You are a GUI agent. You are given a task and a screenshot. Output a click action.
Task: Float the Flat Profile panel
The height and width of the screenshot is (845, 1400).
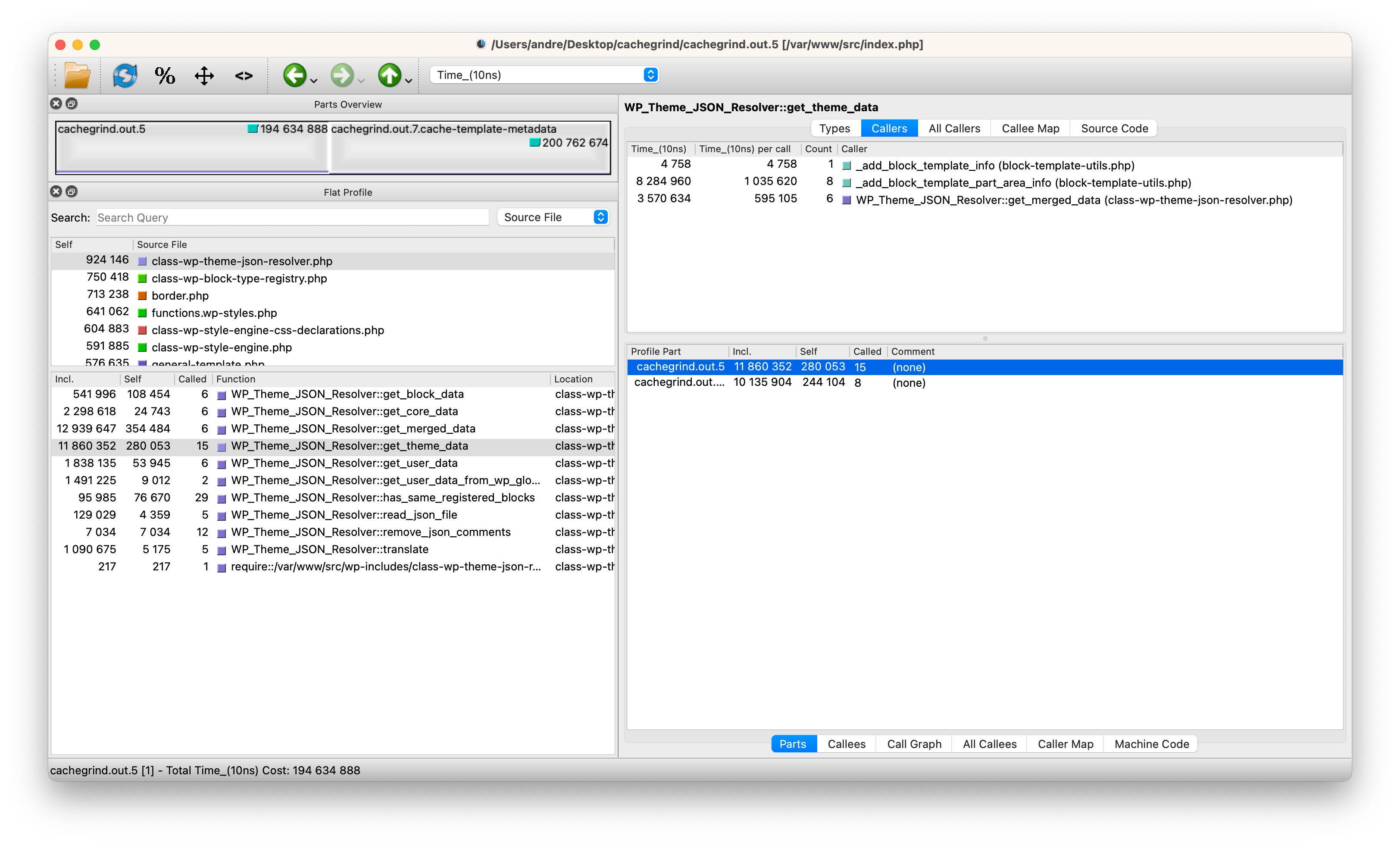(x=72, y=191)
